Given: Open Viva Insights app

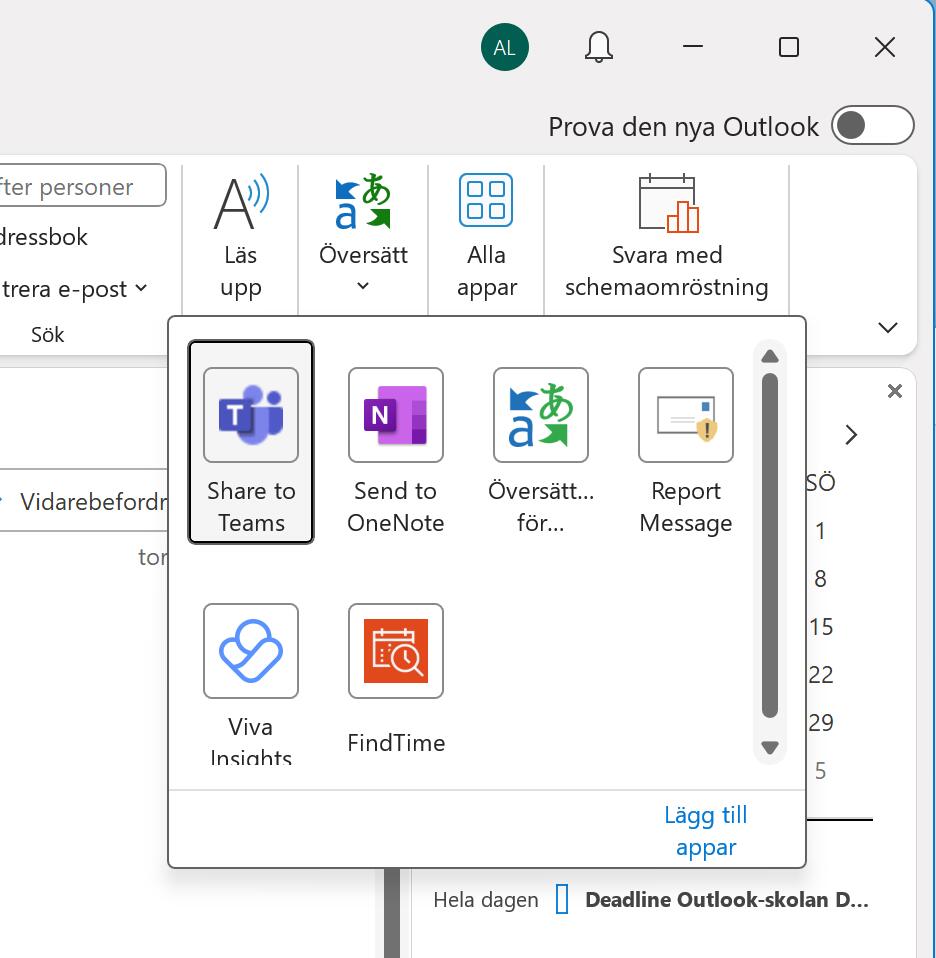Looking at the screenshot, I should [250, 684].
